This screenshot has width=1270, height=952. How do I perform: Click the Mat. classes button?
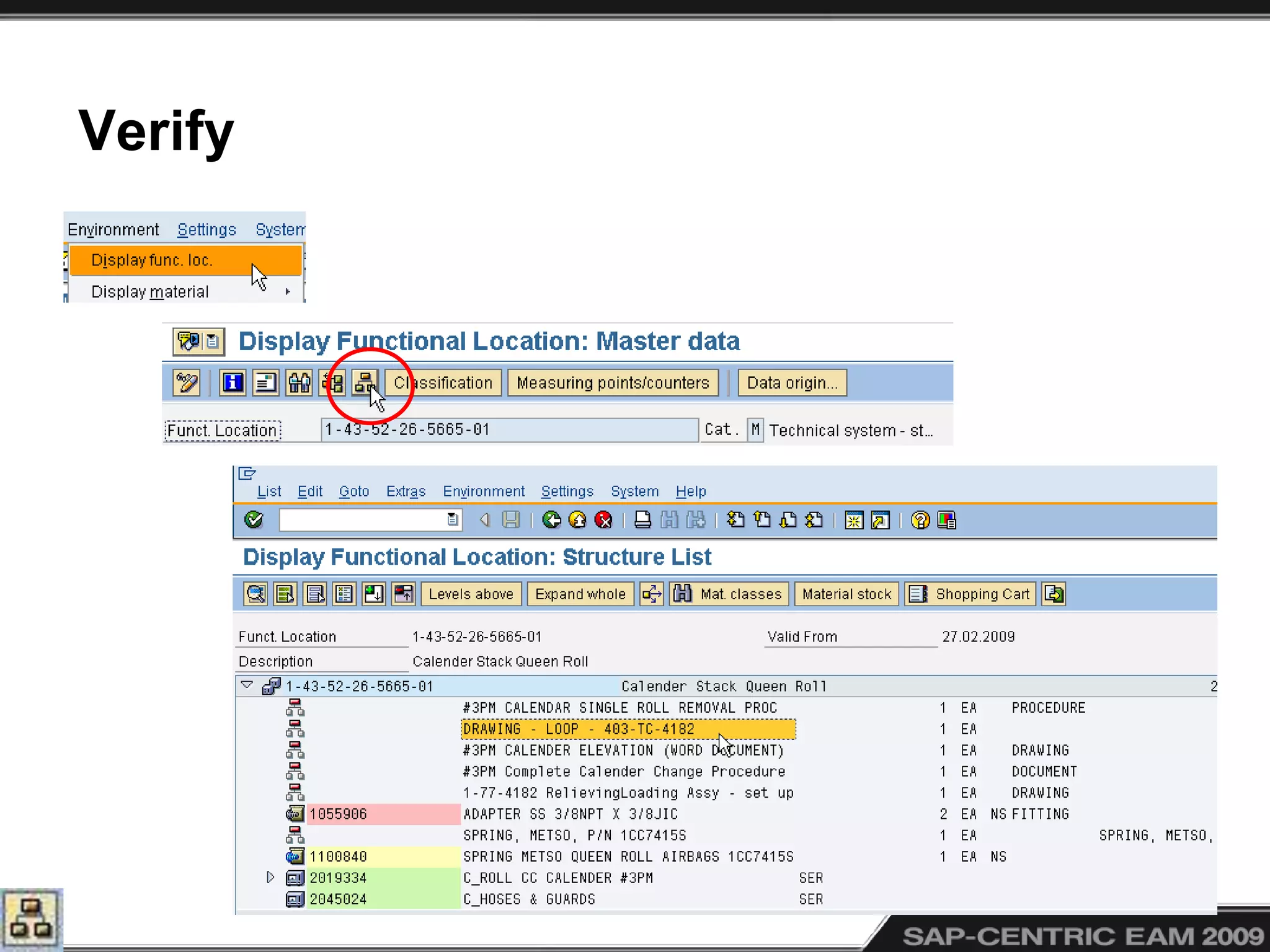[729, 594]
